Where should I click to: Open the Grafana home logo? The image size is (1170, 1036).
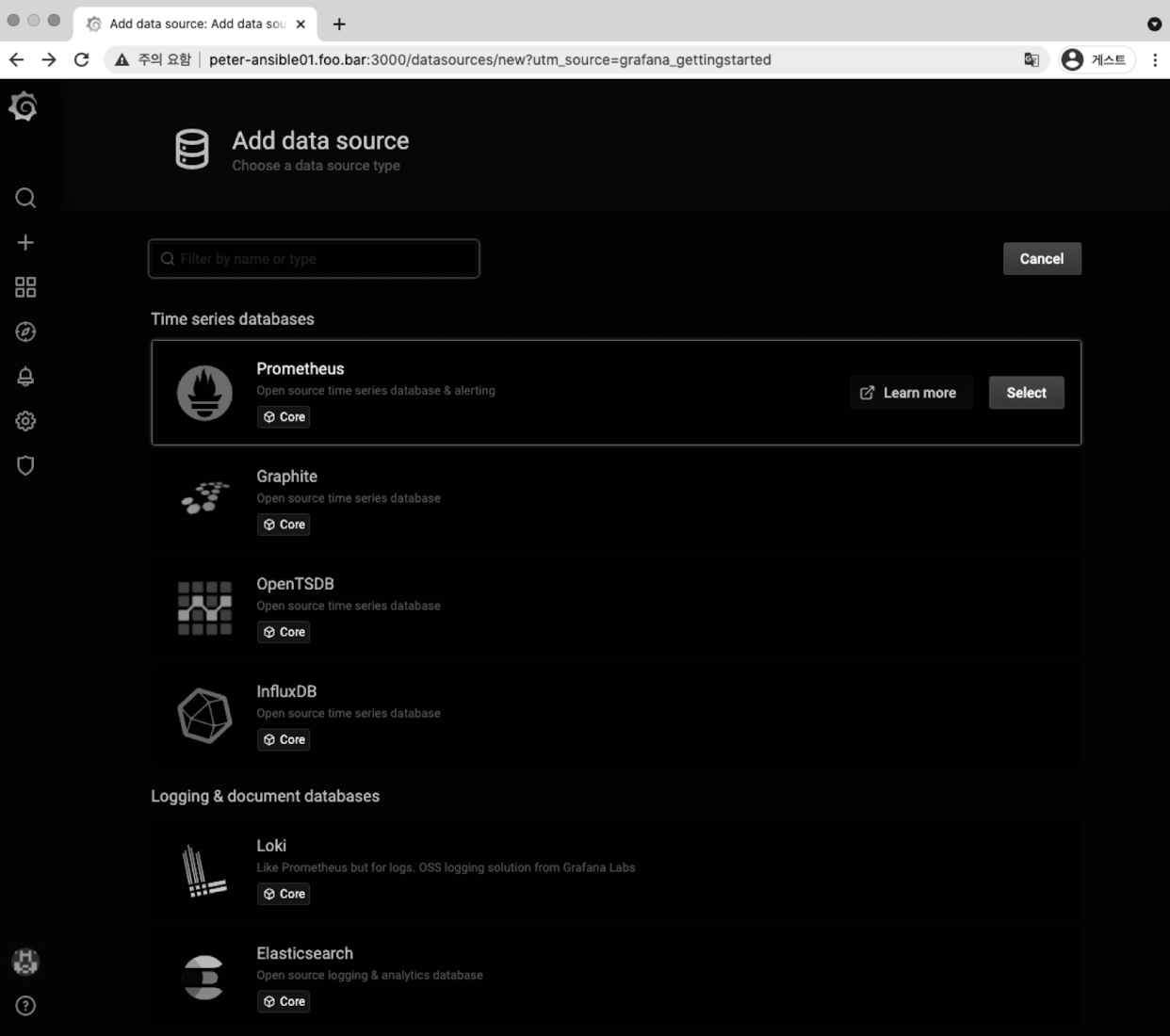24,106
